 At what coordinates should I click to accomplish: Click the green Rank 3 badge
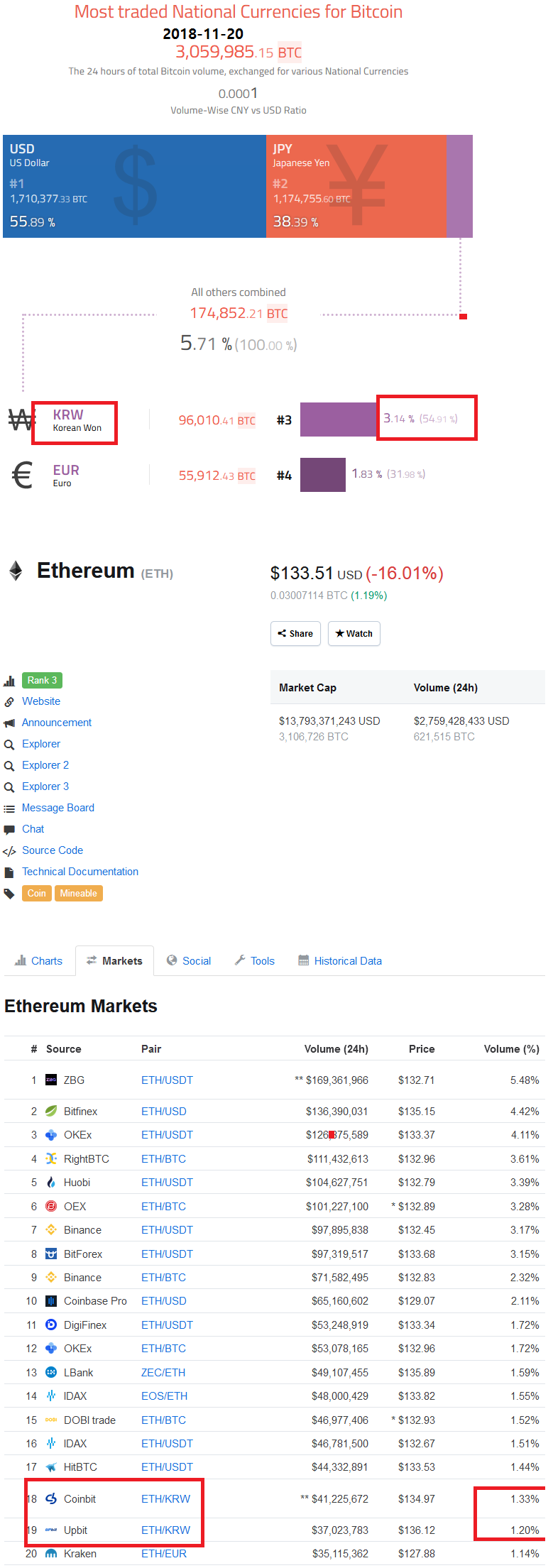[42, 680]
